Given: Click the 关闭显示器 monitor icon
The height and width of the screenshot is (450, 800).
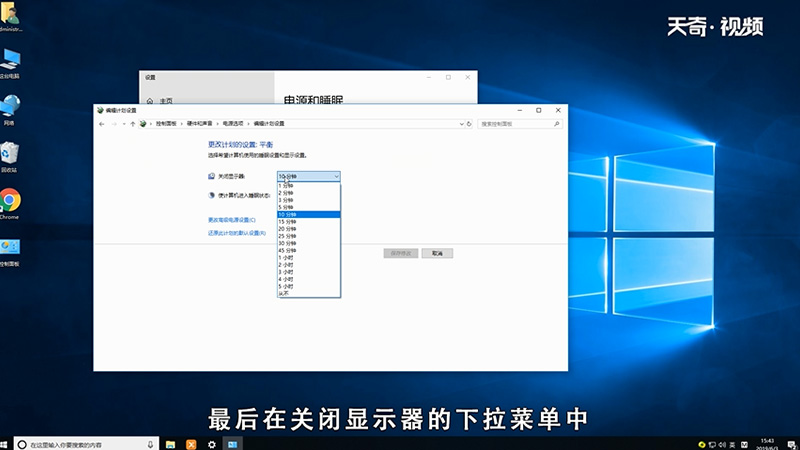Looking at the screenshot, I should [211, 176].
